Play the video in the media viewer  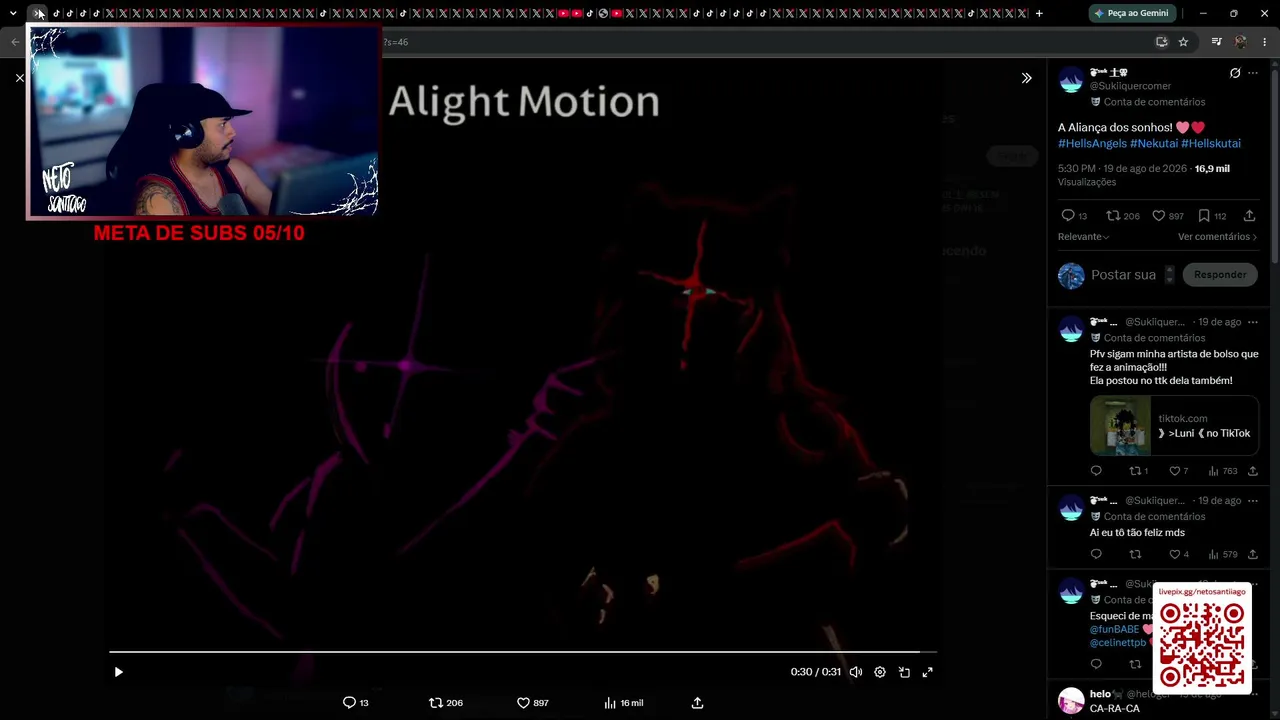[x=118, y=672]
